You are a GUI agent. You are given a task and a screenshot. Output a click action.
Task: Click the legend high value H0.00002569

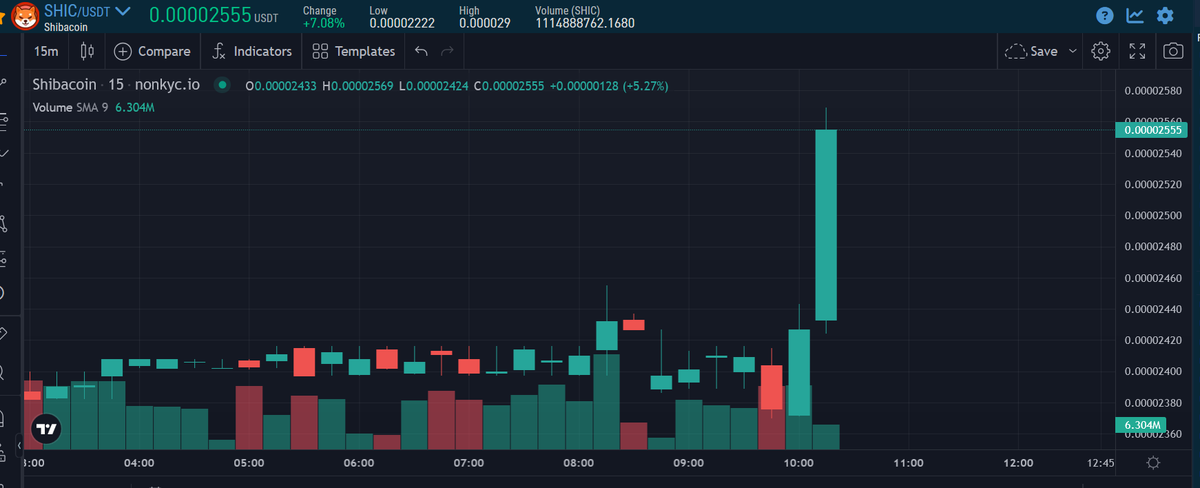coord(357,86)
